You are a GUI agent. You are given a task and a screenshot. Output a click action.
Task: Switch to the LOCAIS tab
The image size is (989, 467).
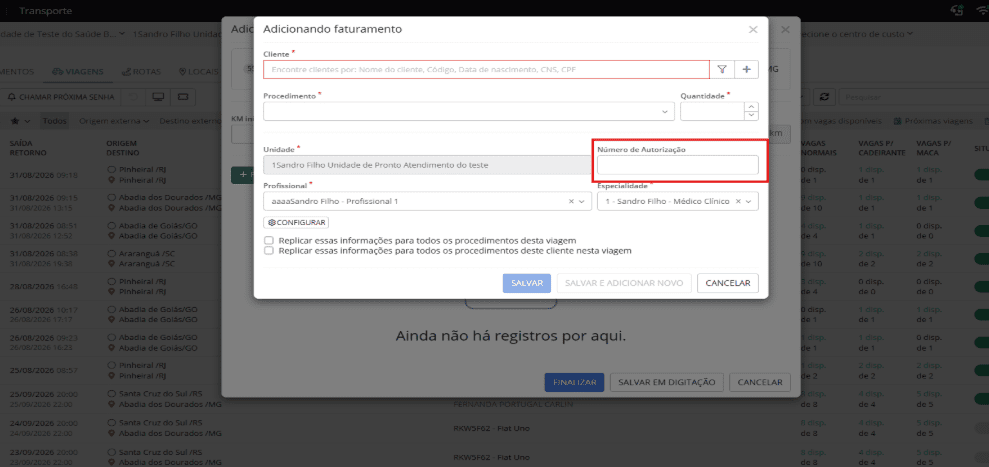pyautogui.click(x=200, y=71)
